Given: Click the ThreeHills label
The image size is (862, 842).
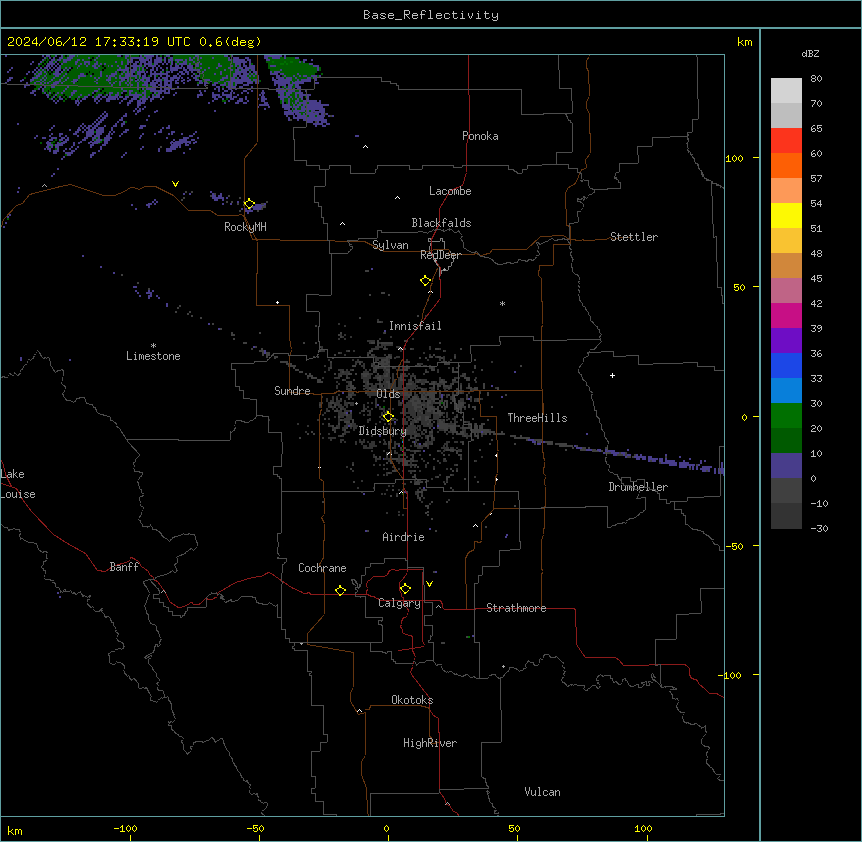Looking at the screenshot, I should click(537, 418).
